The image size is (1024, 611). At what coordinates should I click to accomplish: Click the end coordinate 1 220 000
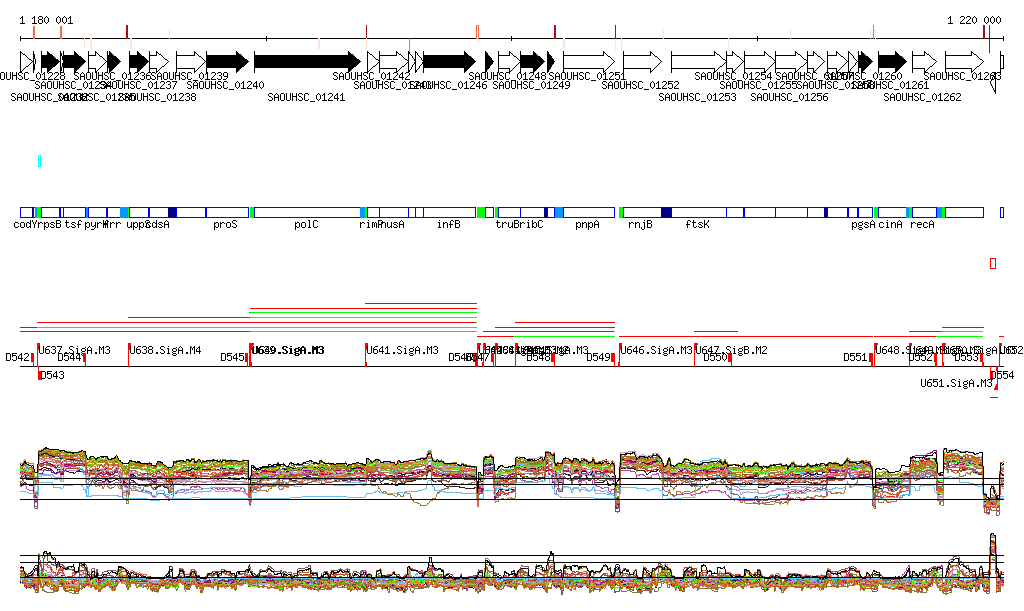pos(974,20)
